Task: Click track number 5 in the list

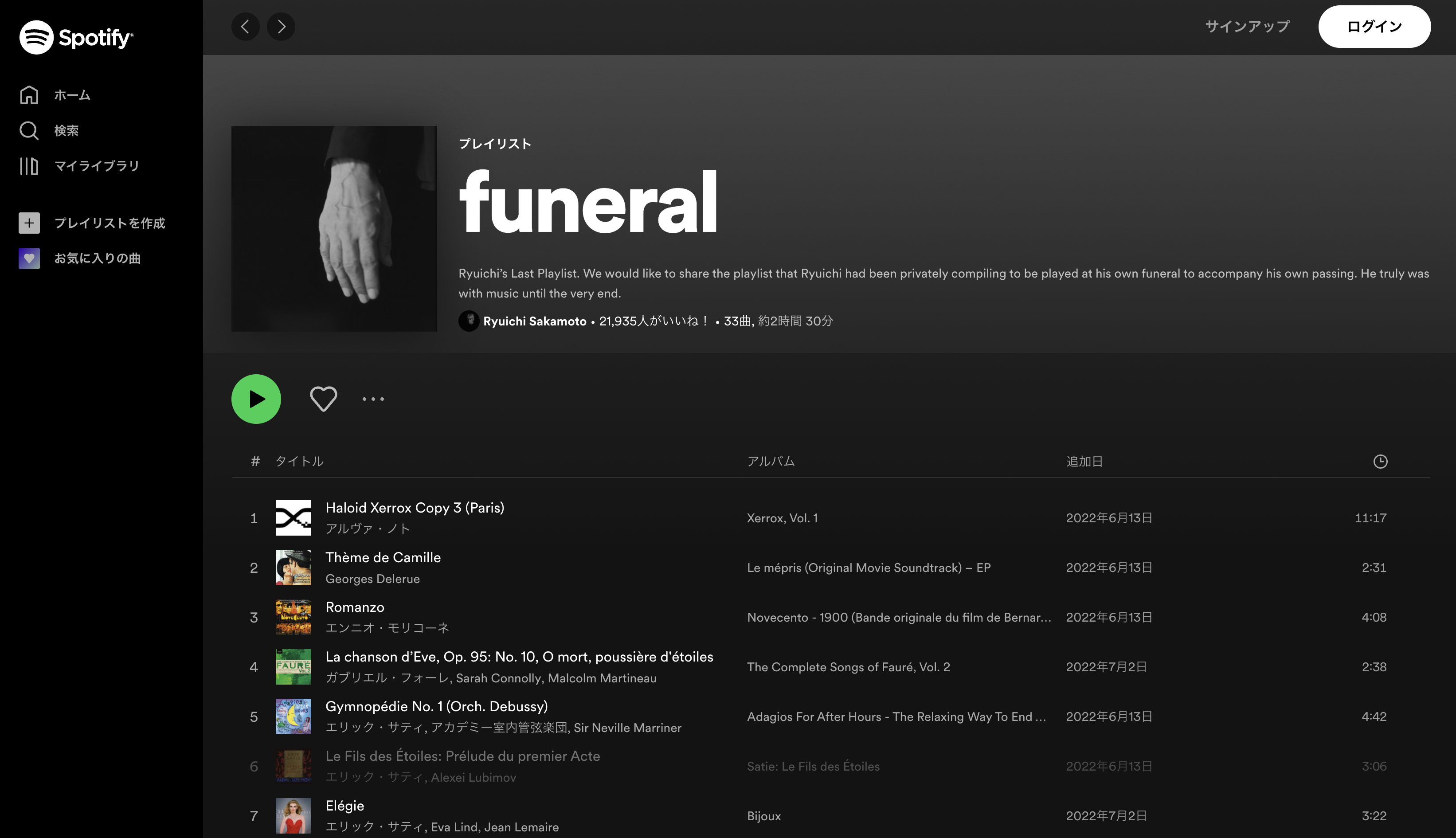Action: click(x=254, y=717)
